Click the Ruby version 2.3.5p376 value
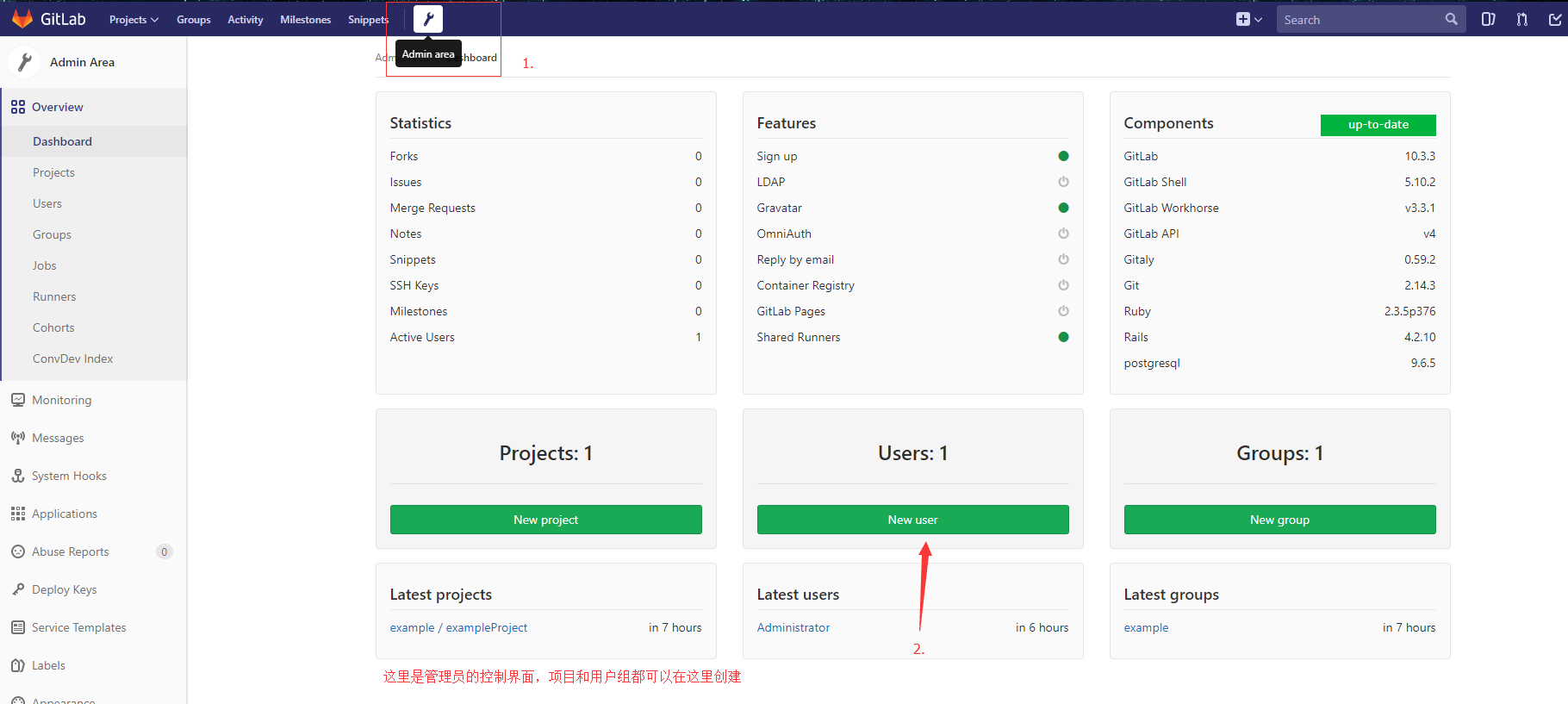Viewport: 1568px width, 704px height. pyautogui.click(x=1409, y=311)
